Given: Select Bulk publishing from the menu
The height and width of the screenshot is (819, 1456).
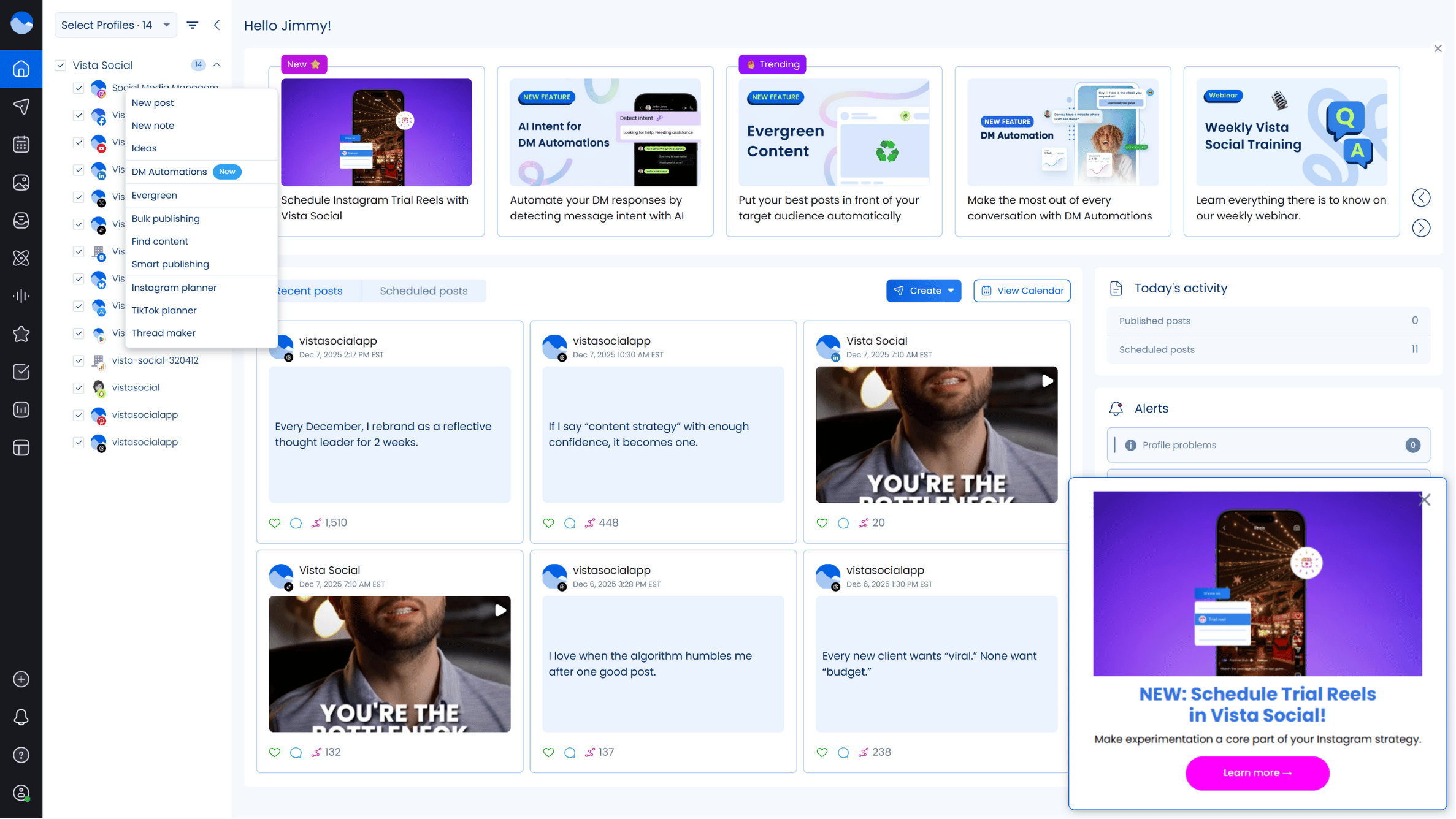Looking at the screenshot, I should click(x=166, y=219).
